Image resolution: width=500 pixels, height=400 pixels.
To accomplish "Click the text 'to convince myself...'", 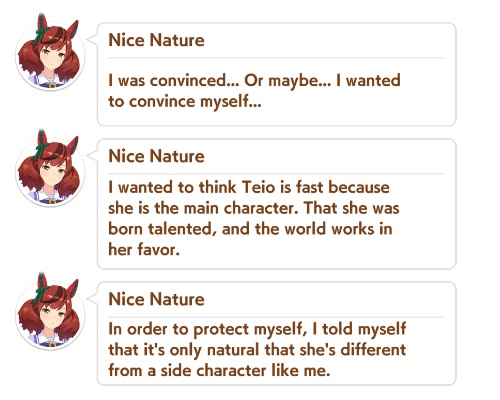I will click(x=185, y=102).
